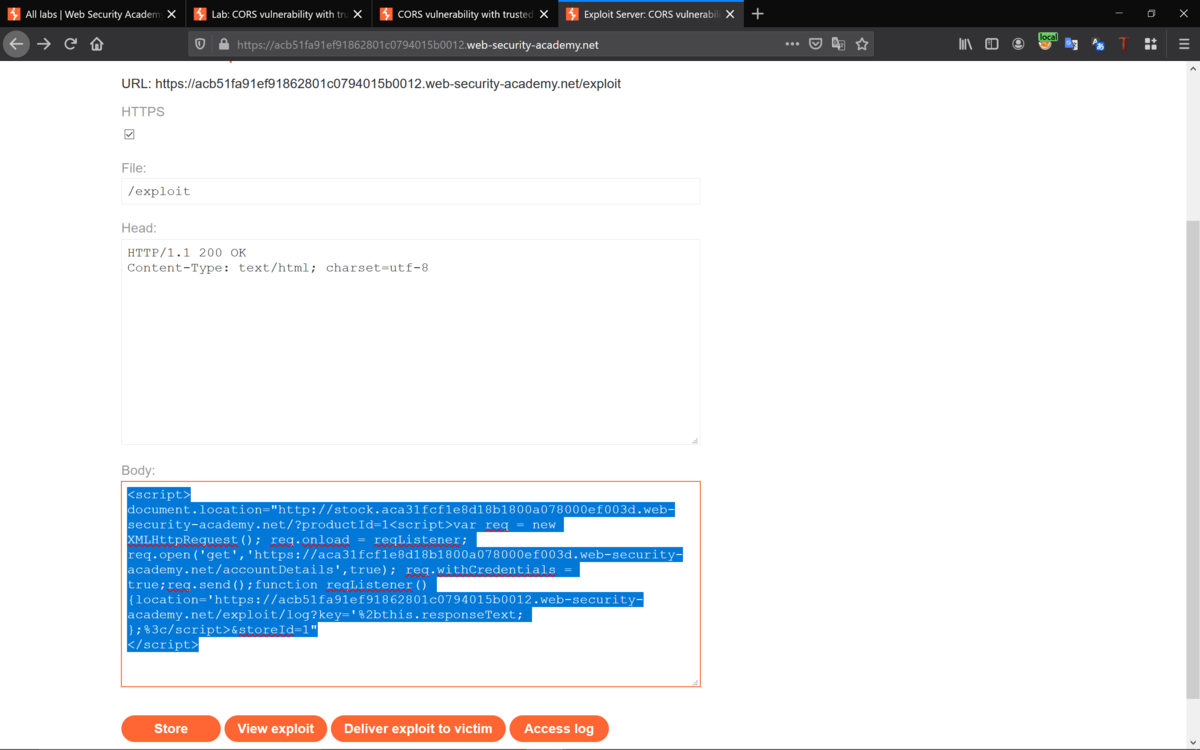
Task: Open a new browser tab
Action: 758,14
